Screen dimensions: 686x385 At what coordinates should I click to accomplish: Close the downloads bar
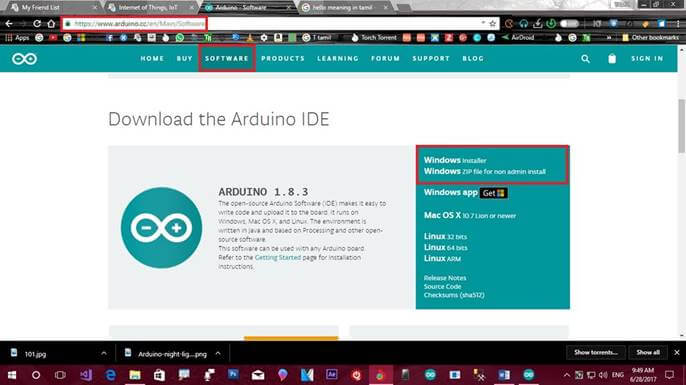click(x=677, y=352)
